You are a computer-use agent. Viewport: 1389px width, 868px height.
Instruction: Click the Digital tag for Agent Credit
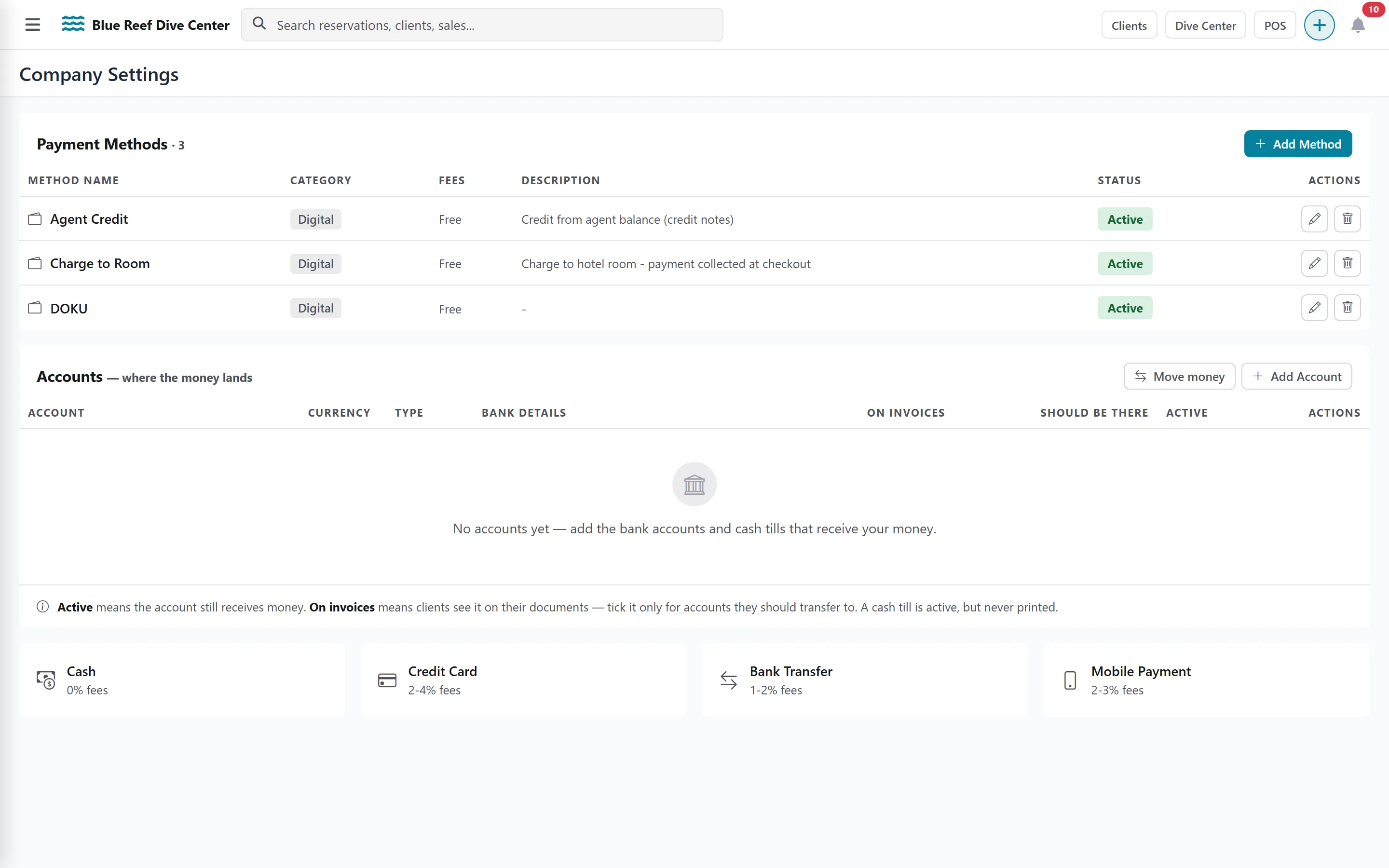[316, 219]
